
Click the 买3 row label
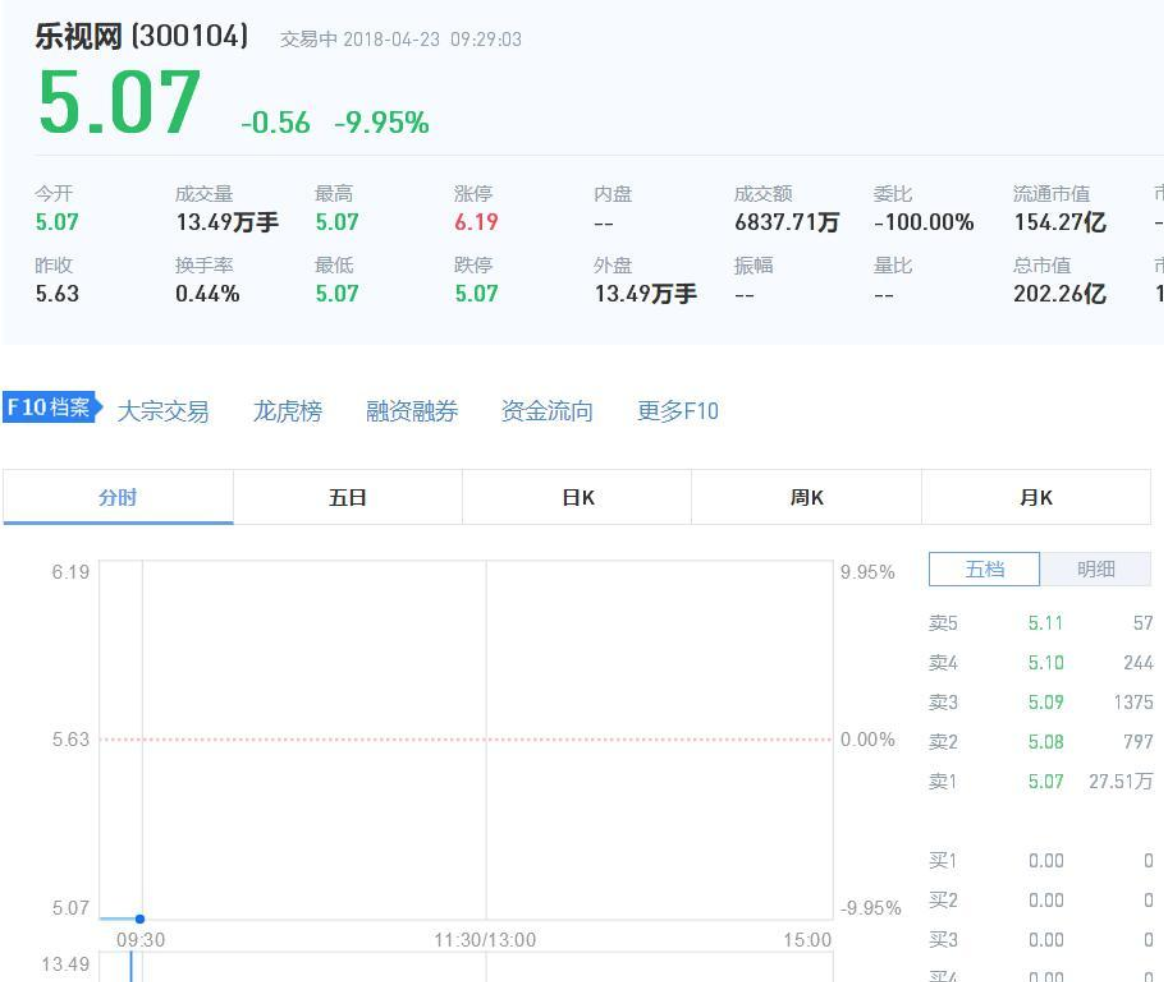click(x=943, y=940)
